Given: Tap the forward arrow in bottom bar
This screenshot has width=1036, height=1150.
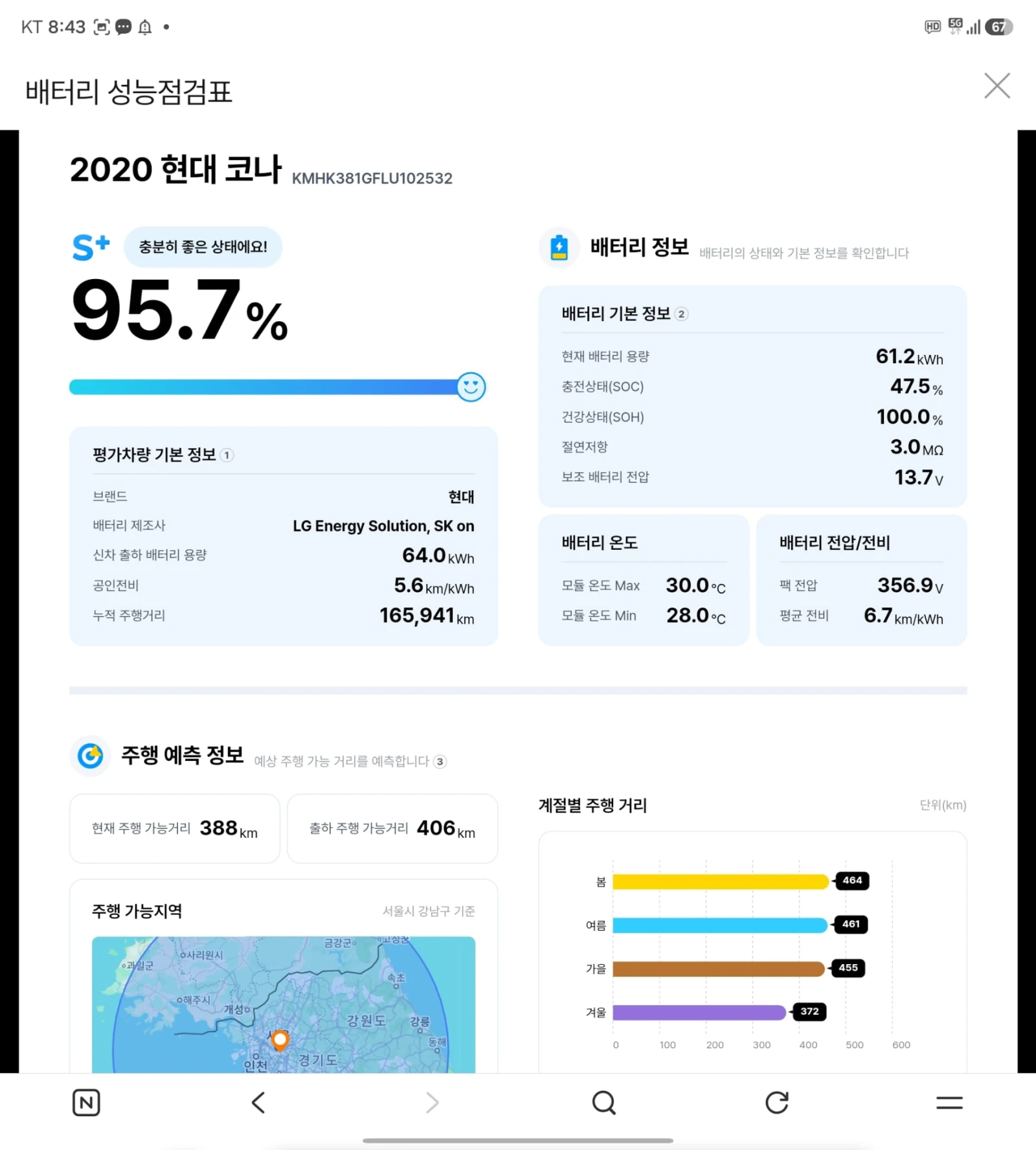Looking at the screenshot, I should [x=432, y=1102].
